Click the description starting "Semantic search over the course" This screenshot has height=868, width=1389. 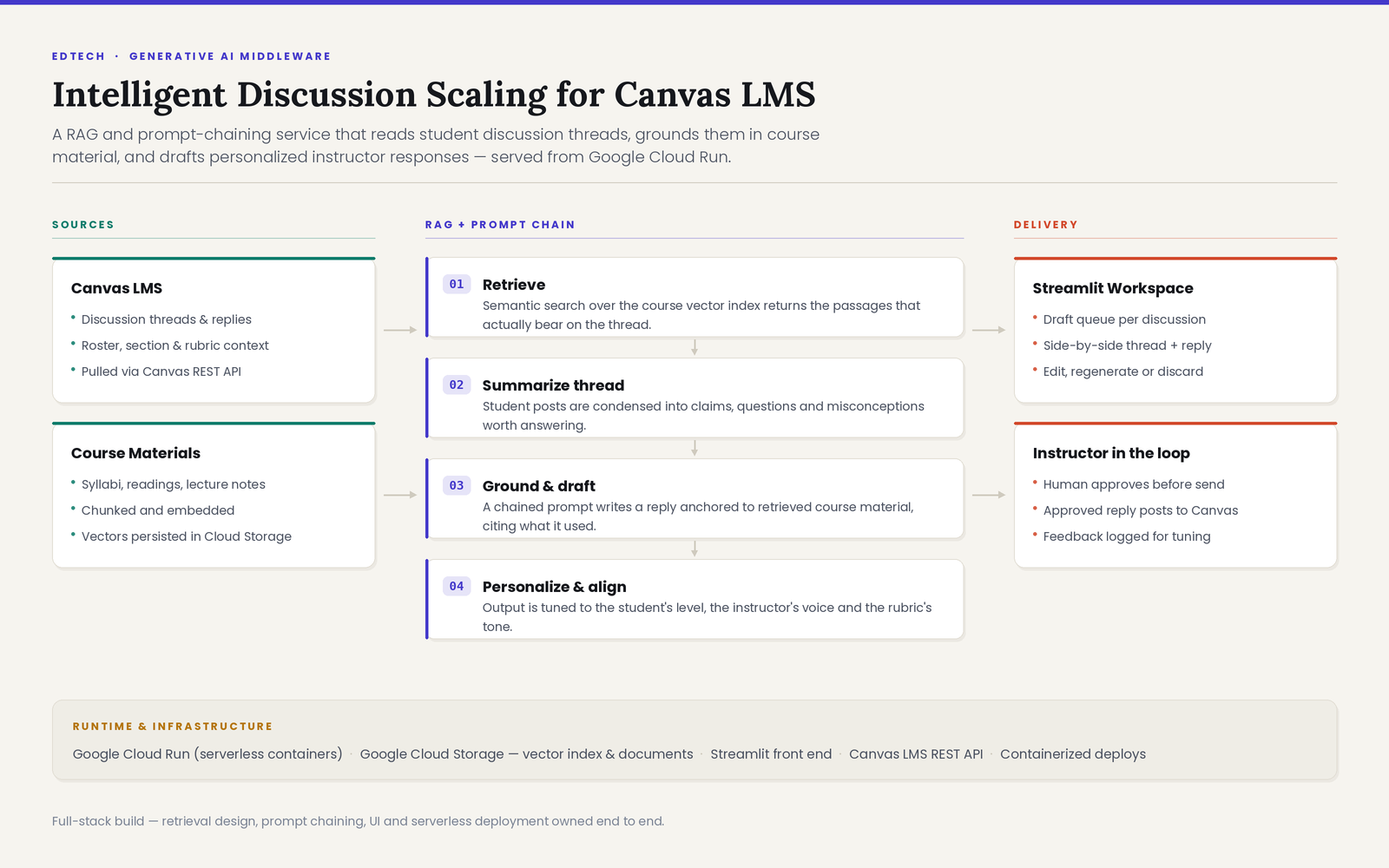pyautogui.click(x=701, y=315)
